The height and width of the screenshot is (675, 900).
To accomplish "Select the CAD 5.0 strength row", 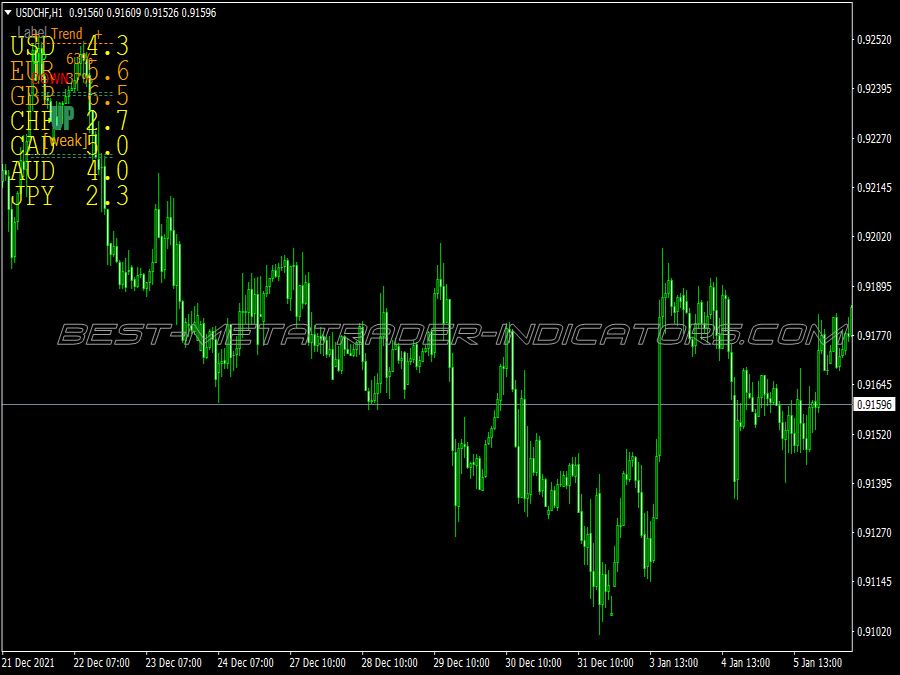I will 69,146.
